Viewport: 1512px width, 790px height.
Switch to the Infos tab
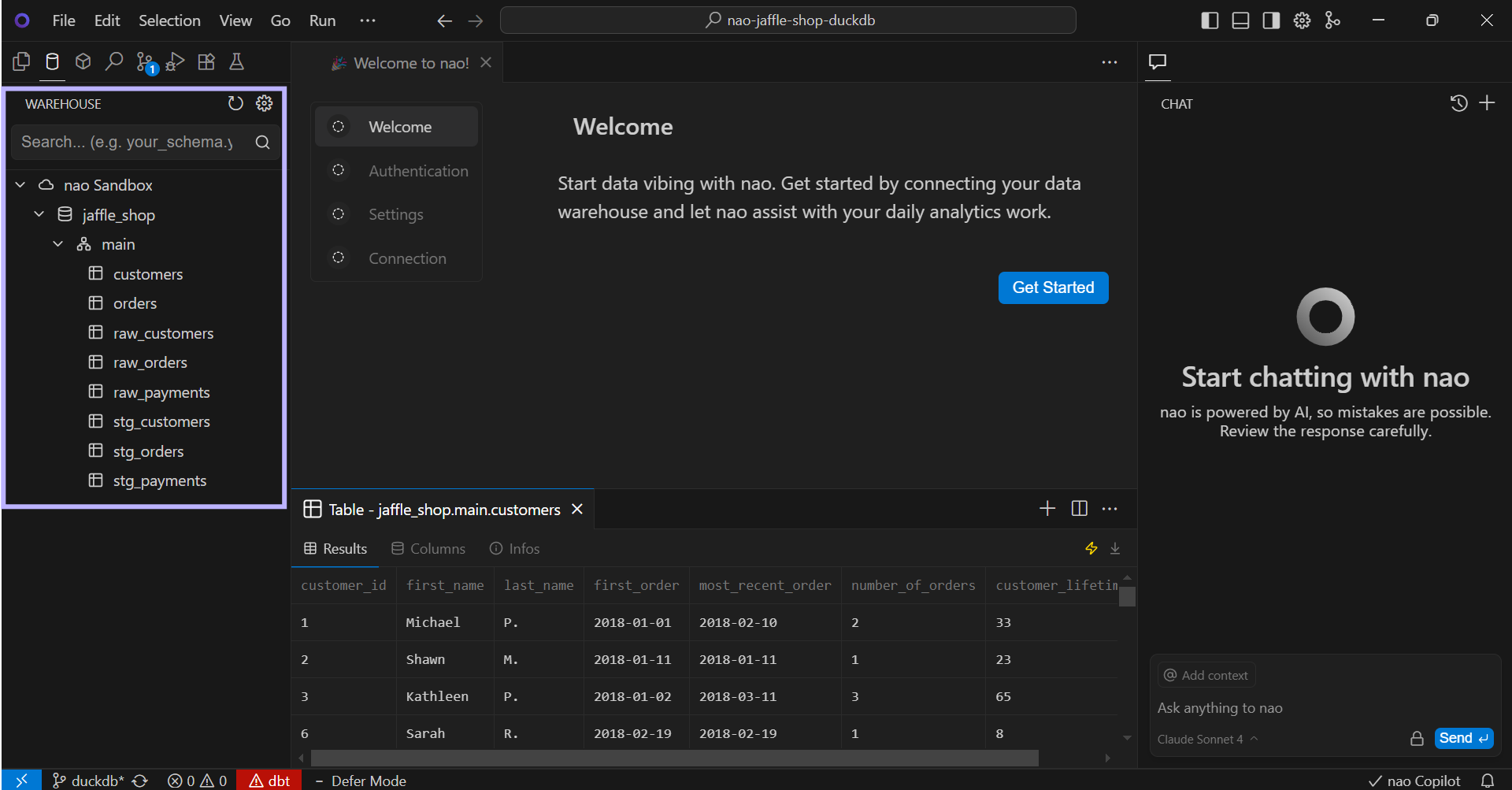(x=514, y=548)
